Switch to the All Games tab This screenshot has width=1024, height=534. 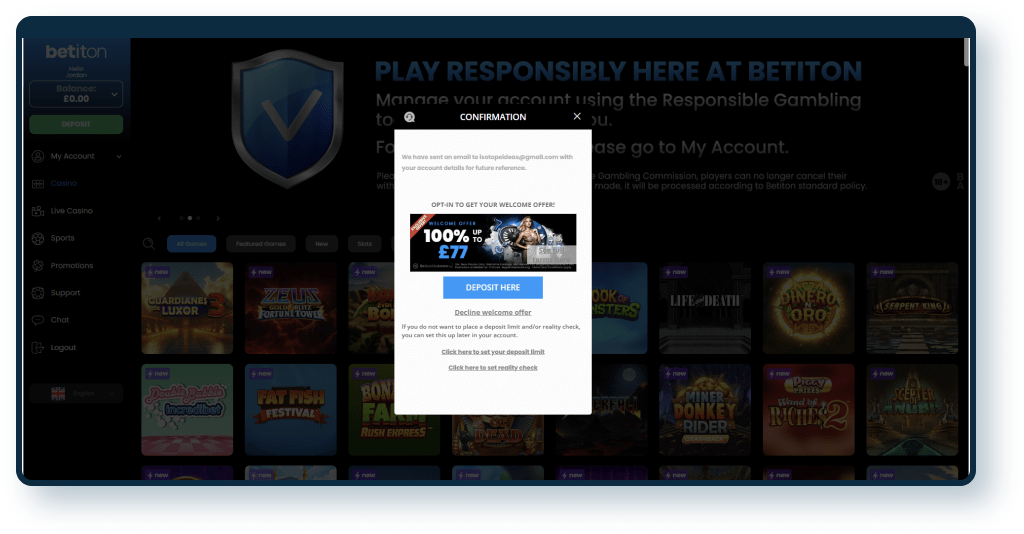190,243
